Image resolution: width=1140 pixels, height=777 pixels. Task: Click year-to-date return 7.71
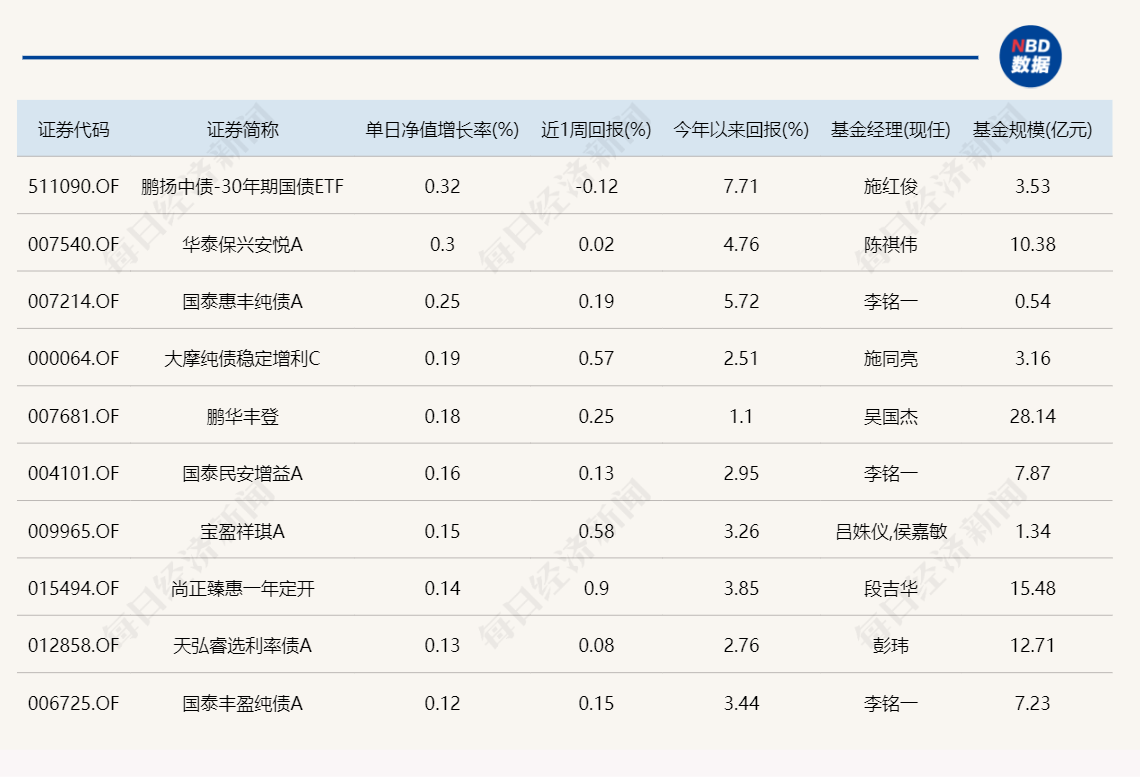(x=741, y=186)
